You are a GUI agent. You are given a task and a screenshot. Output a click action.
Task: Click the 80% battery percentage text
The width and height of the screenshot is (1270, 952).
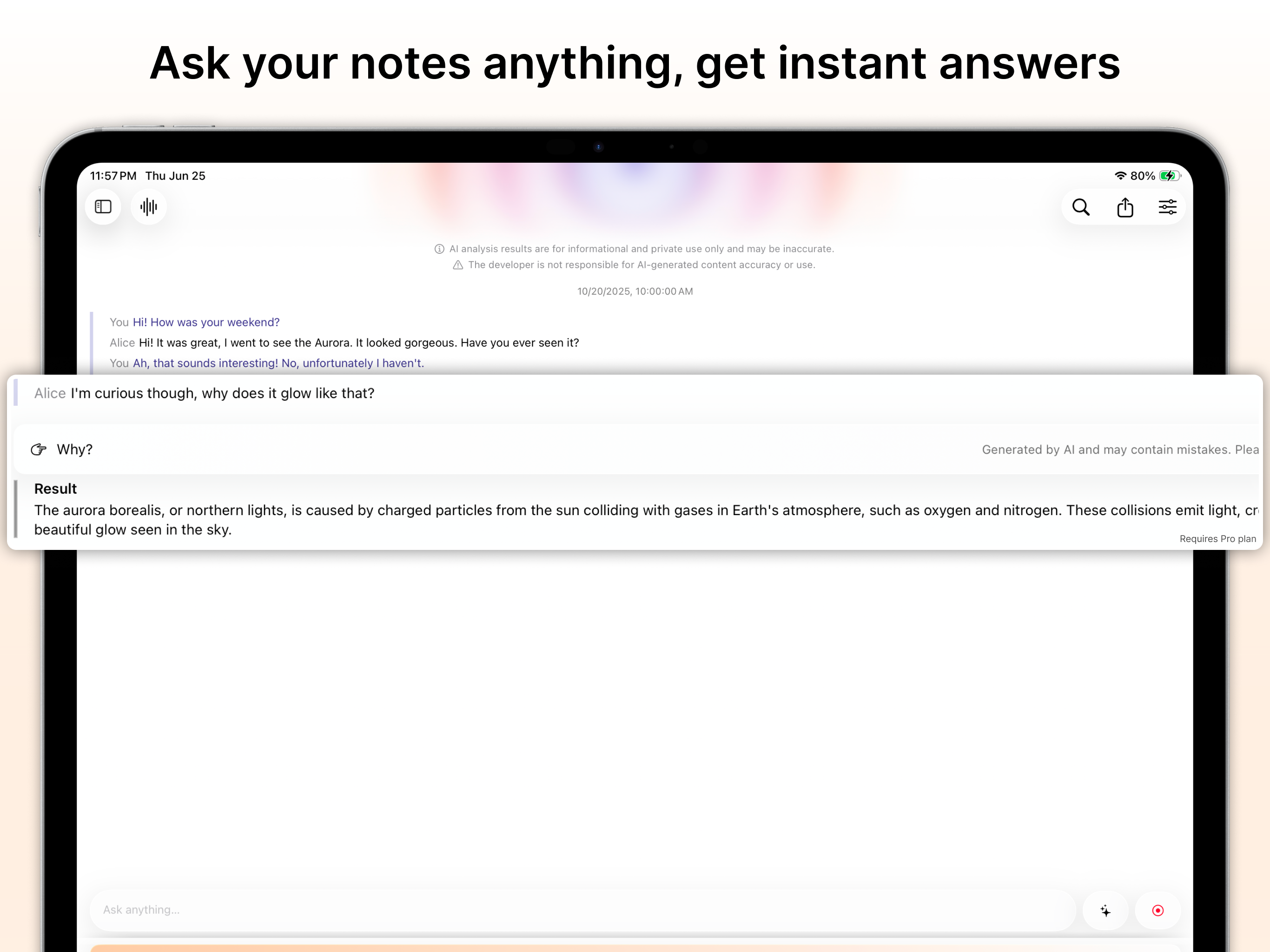[1143, 176]
